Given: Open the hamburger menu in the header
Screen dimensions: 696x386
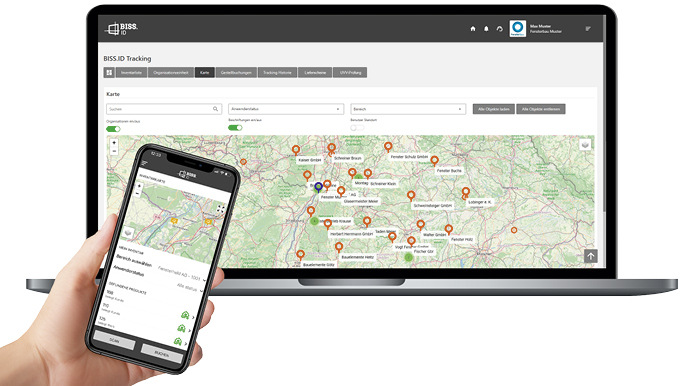Looking at the screenshot, I should 588,29.
